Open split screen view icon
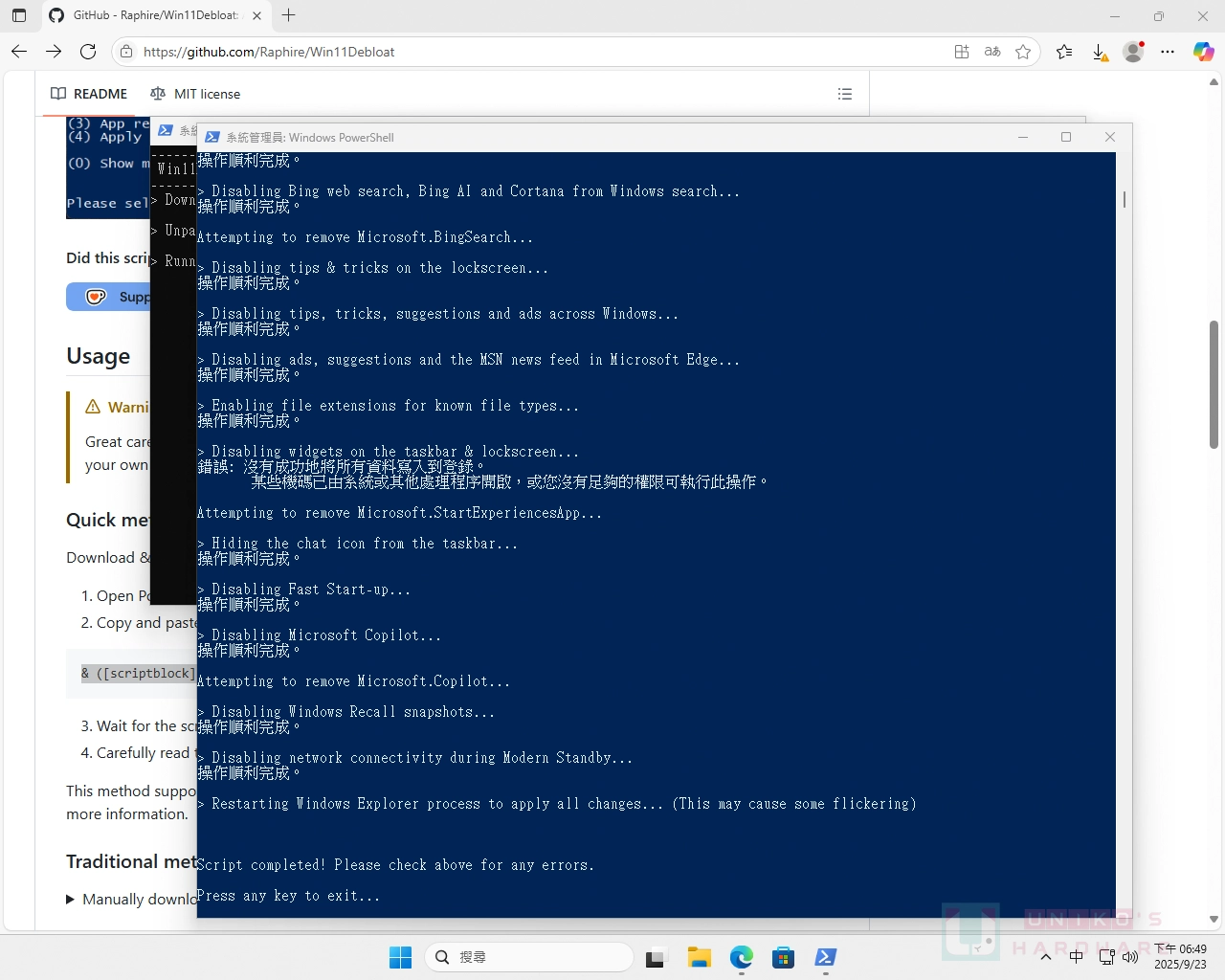This screenshot has height=980, width=1225. (x=962, y=52)
